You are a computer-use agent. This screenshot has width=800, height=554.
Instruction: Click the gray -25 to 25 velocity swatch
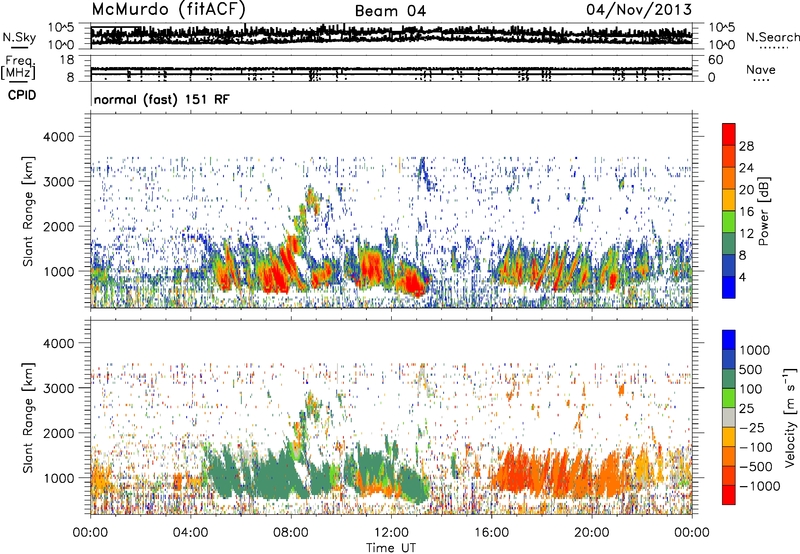(x=729, y=418)
